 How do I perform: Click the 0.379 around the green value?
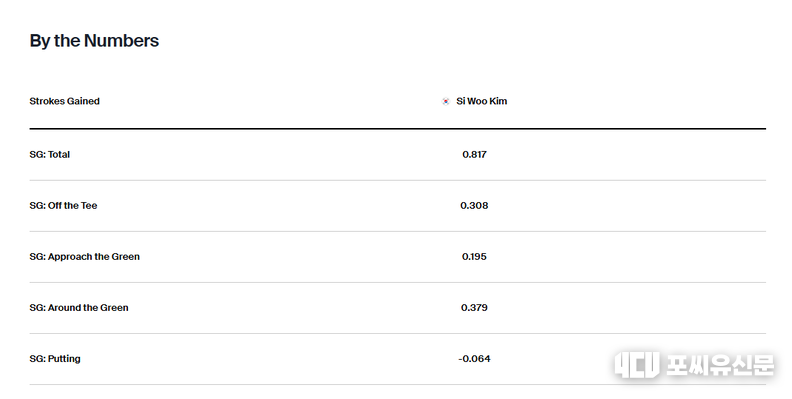pyautogui.click(x=474, y=308)
